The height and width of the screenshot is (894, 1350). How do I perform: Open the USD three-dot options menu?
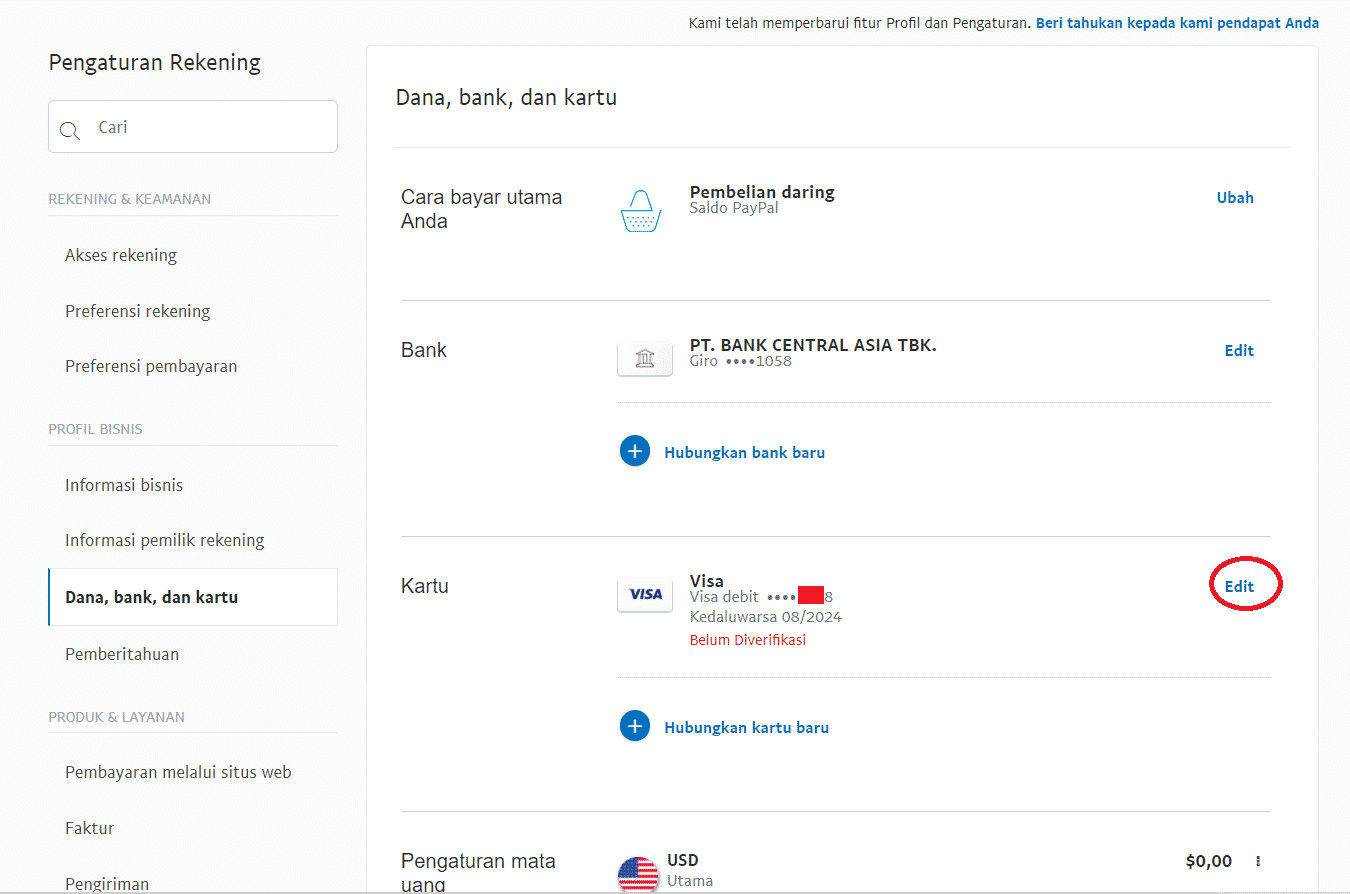click(x=1258, y=861)
